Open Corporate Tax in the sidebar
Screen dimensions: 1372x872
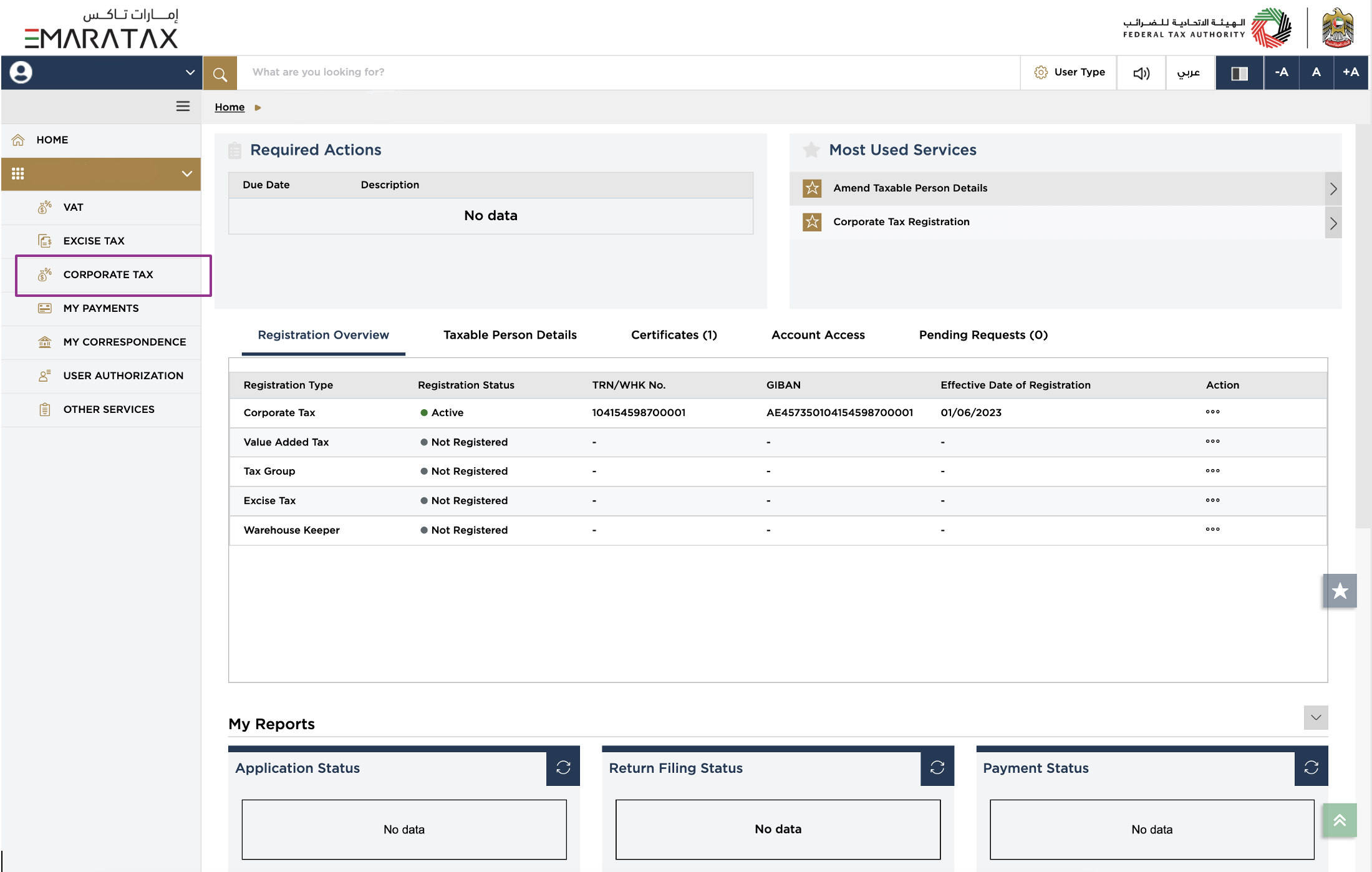[108, 274]
